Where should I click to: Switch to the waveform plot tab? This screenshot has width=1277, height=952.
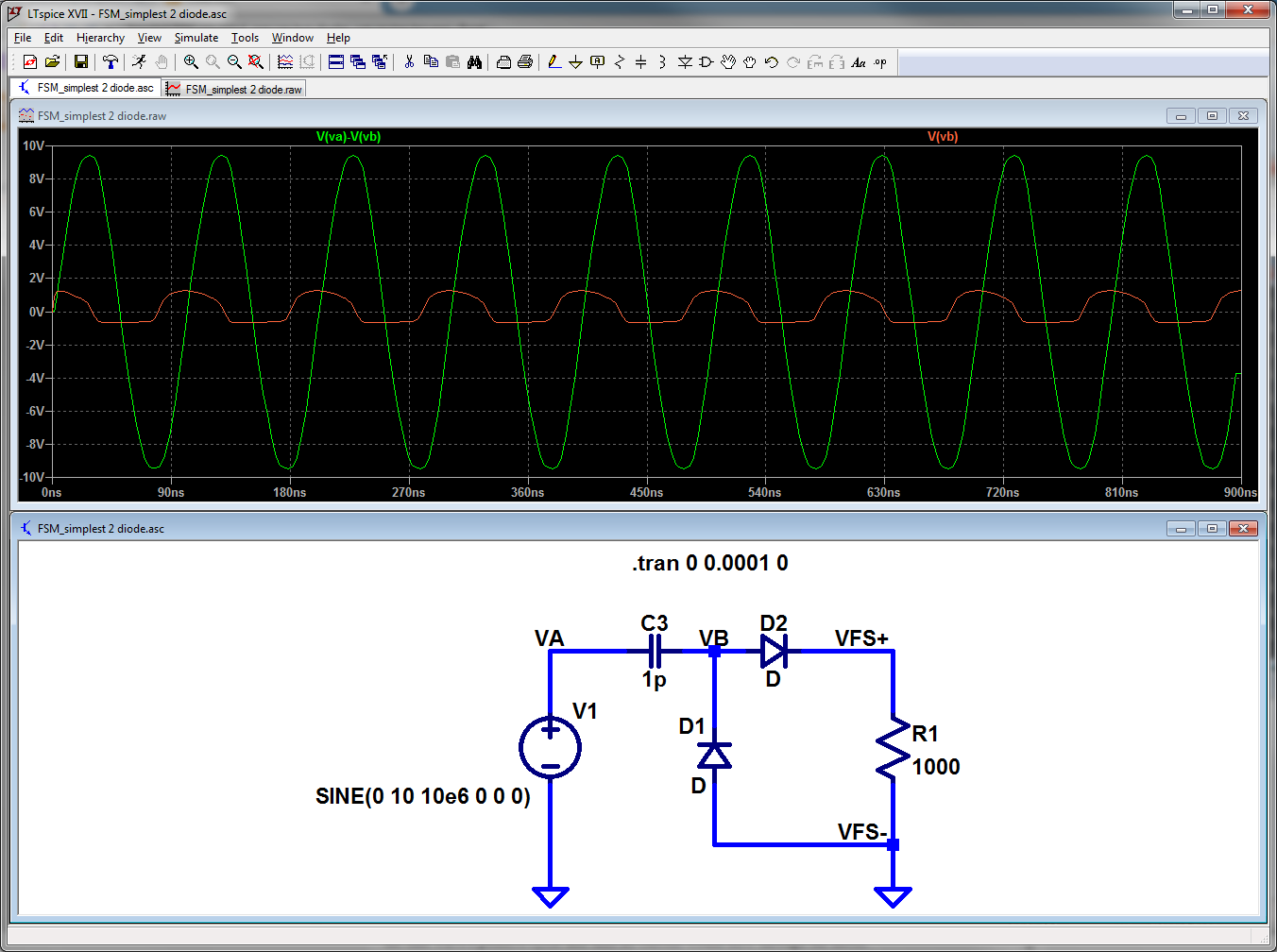(x=233, y=88)
